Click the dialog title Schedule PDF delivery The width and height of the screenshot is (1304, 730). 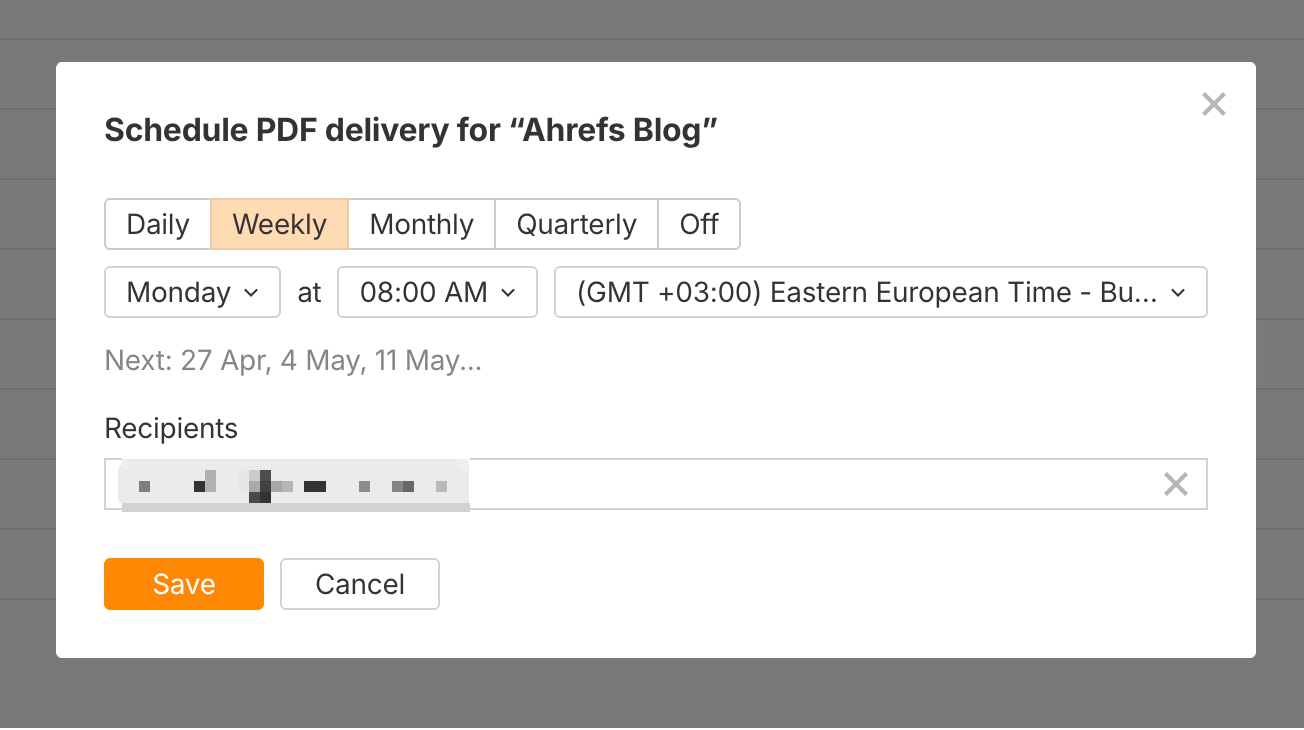coord(410,130)
